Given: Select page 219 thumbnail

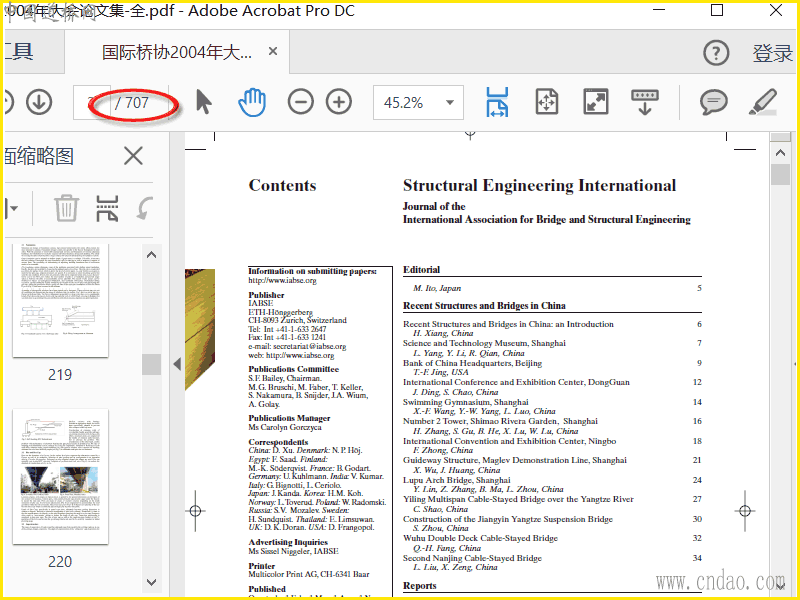Looking at the screenshot, I should [x=60, y=300].
